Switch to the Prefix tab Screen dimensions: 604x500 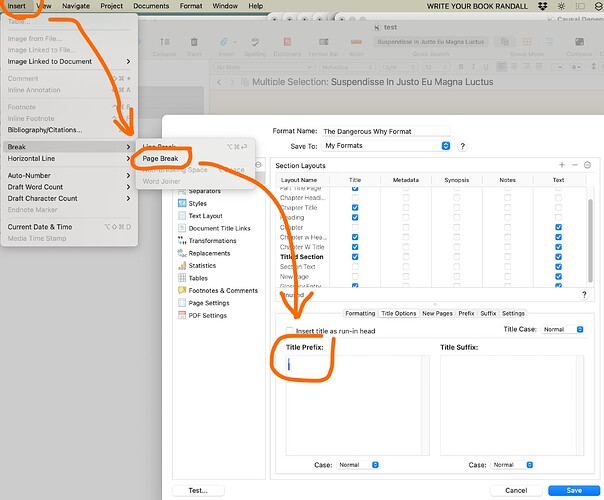(466, 313)
